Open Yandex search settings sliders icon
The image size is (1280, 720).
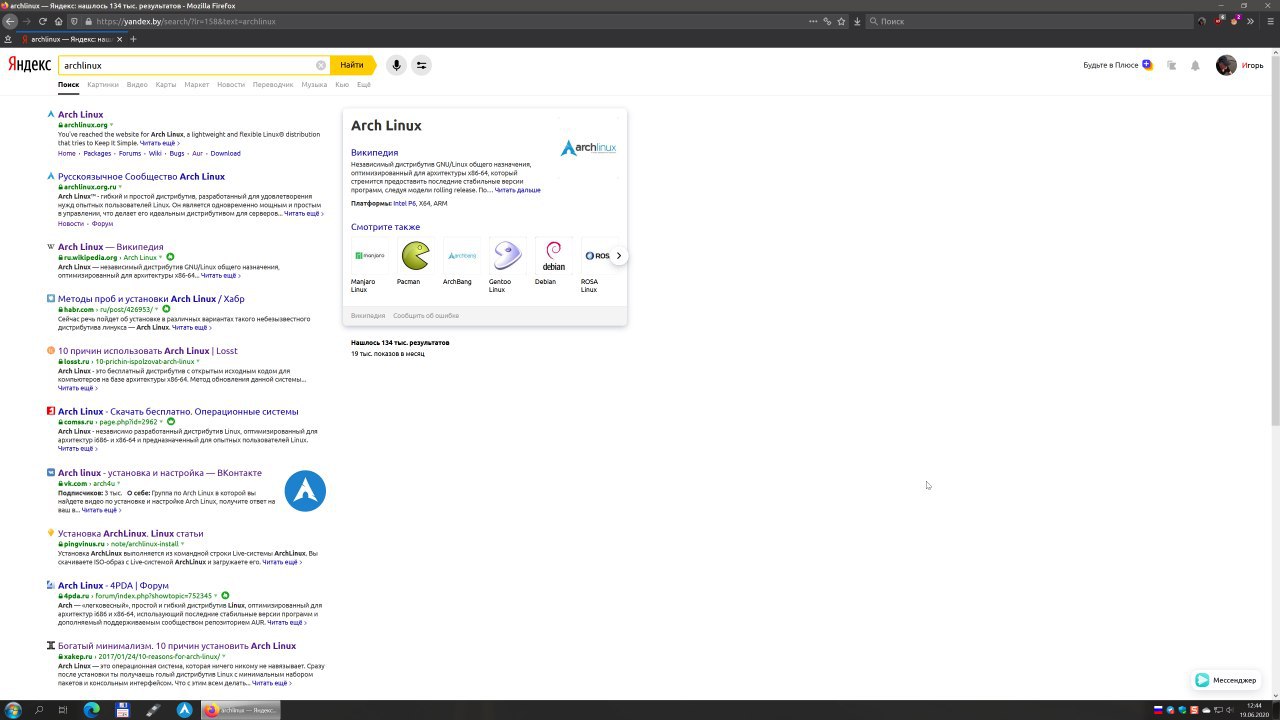click(421, 65)
